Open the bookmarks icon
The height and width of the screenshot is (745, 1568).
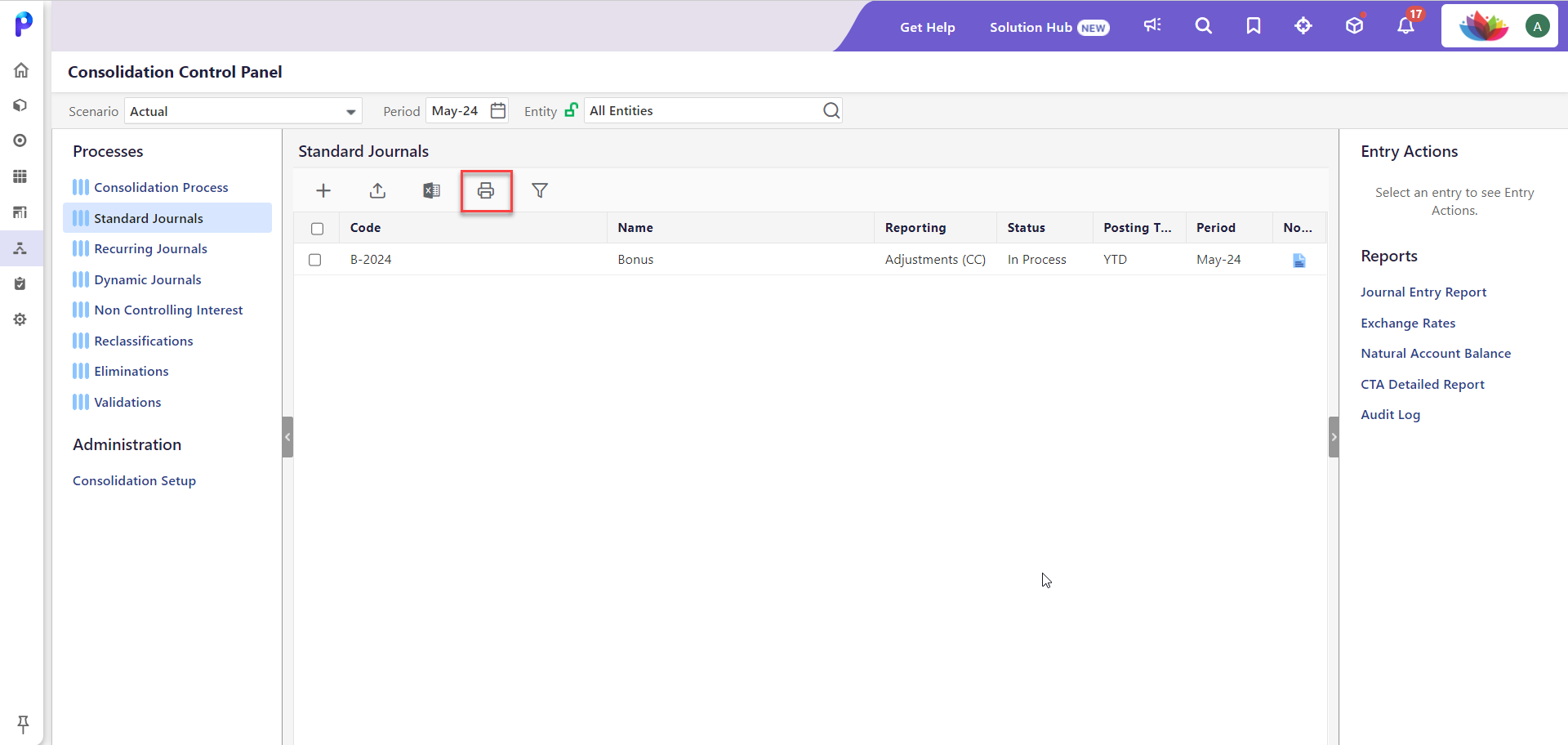[1254, 26]
